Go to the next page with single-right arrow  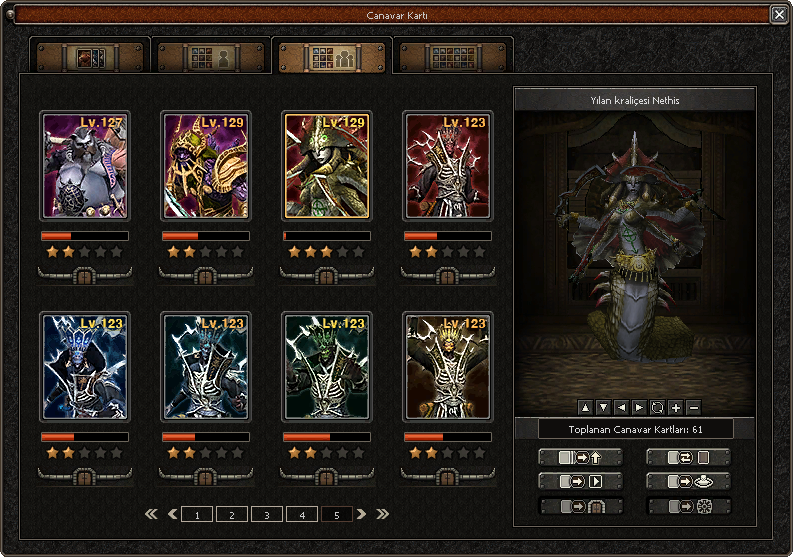[x=362, y=515]
